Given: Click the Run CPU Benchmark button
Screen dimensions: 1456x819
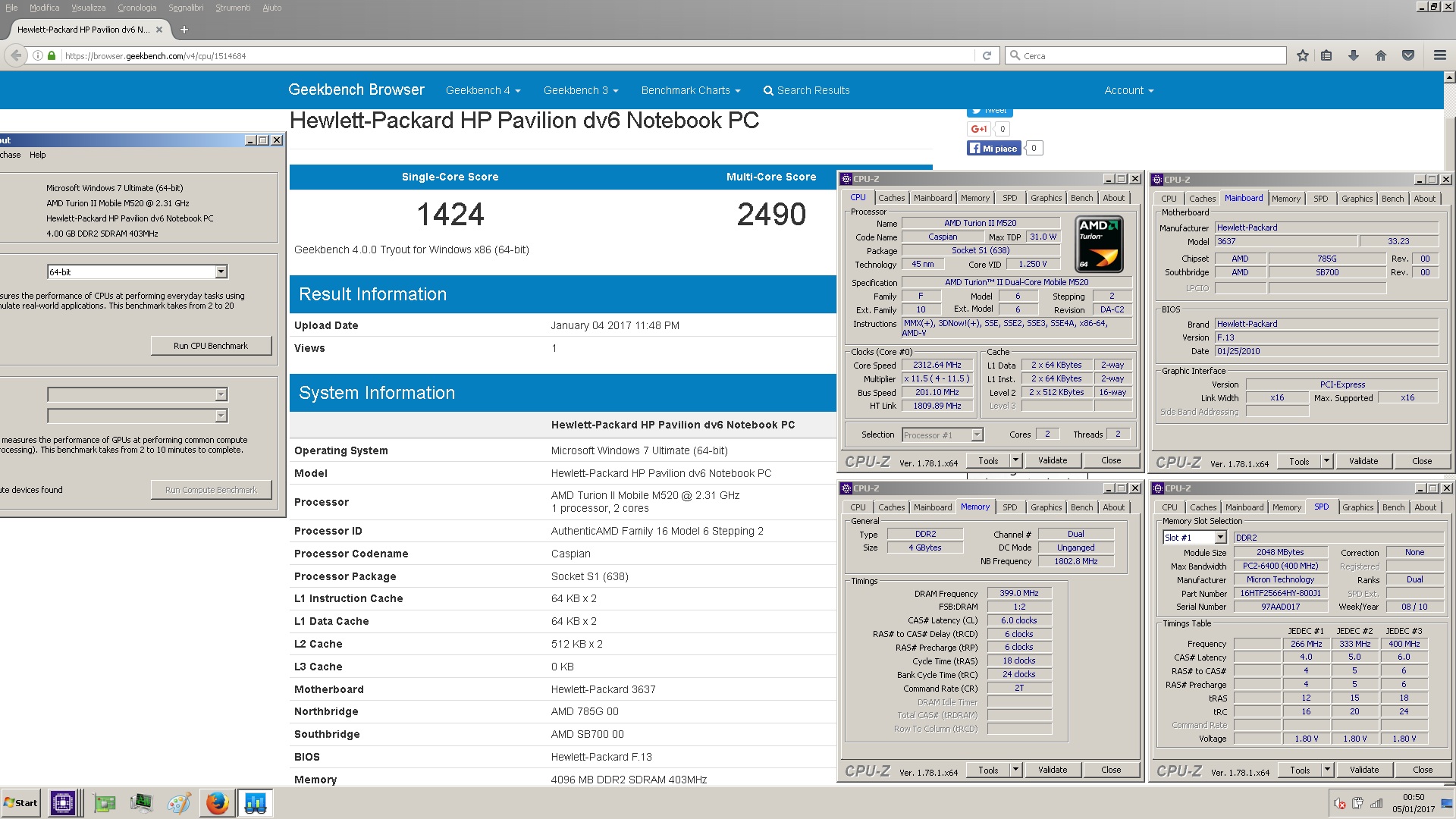Looking at the screenshot, I should pos(211,346).
